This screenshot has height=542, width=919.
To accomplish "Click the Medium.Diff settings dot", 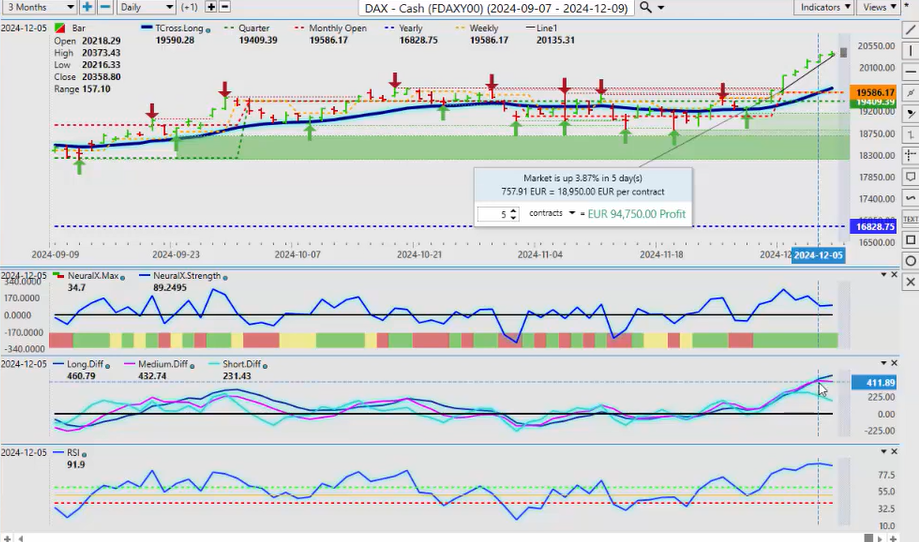I will click(x=192, y=366).
